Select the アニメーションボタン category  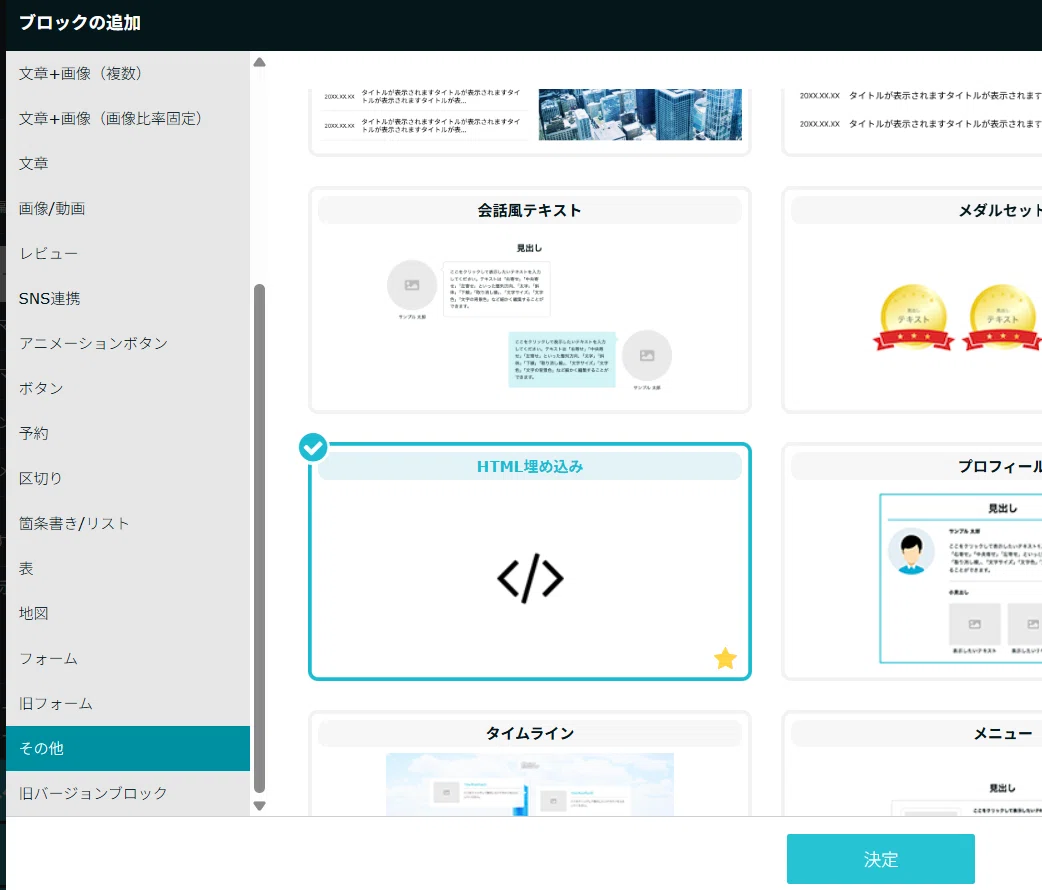(128, 344)
